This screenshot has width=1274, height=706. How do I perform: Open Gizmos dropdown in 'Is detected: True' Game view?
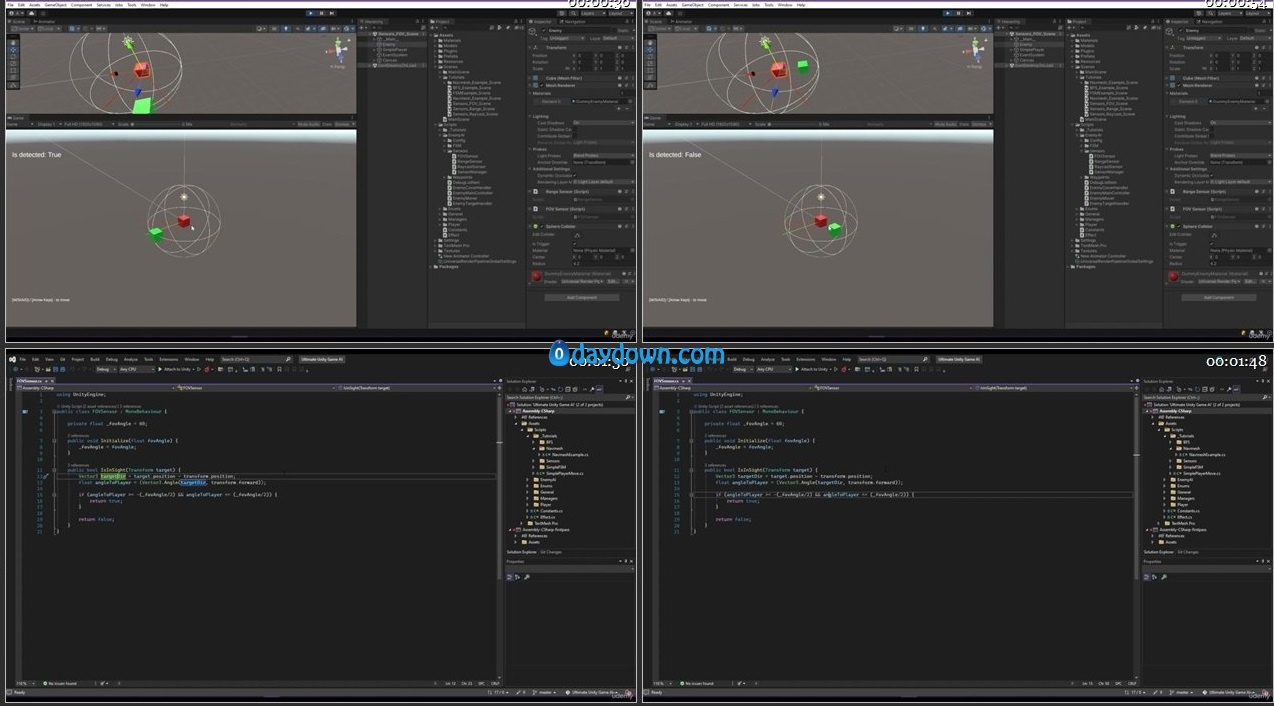click(x=343, y=124)
